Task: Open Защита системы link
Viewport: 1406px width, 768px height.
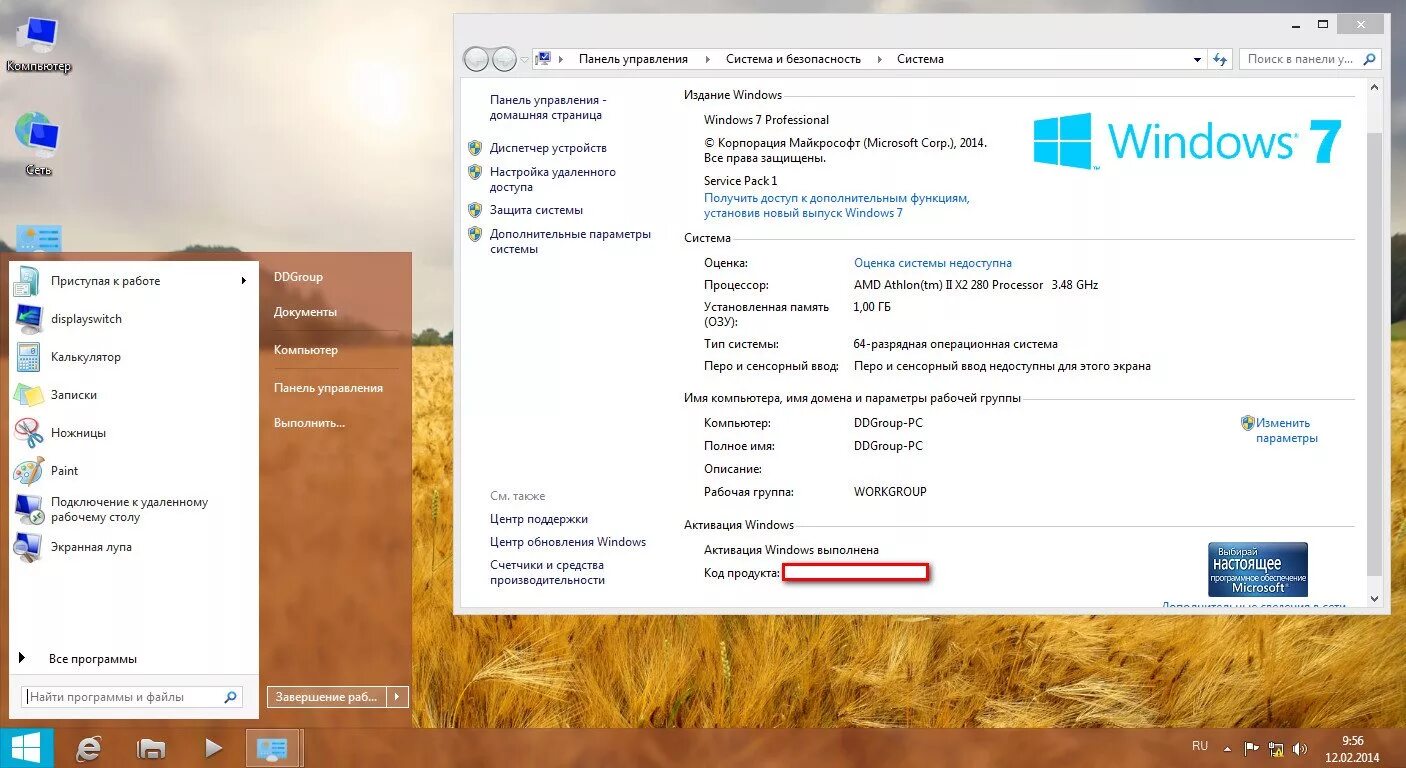Action: (x=536, y=210)
